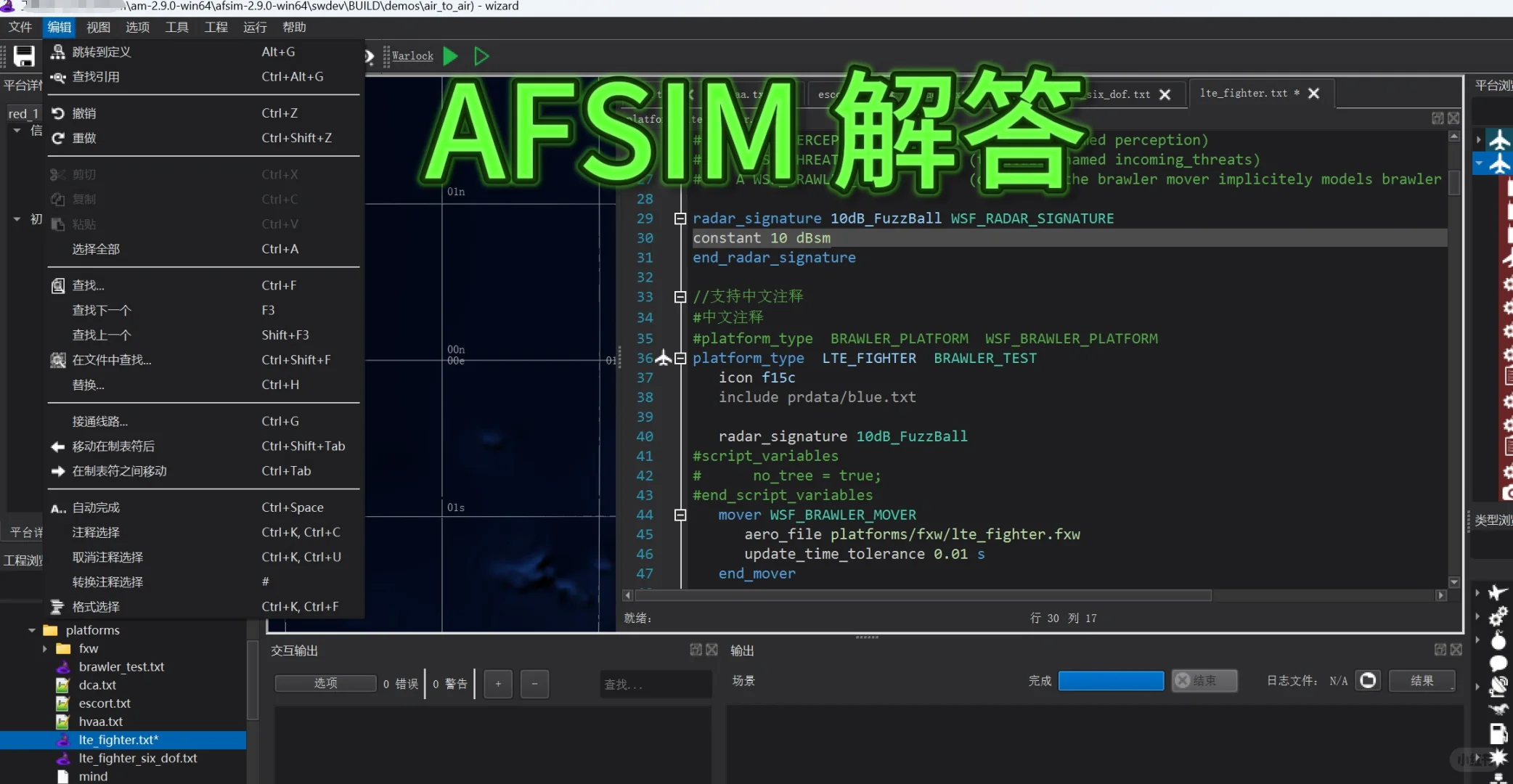This screenshot has width=1513, height=784.
Task: Launch simulation with the second green run arrow
Action: [481, 56]
